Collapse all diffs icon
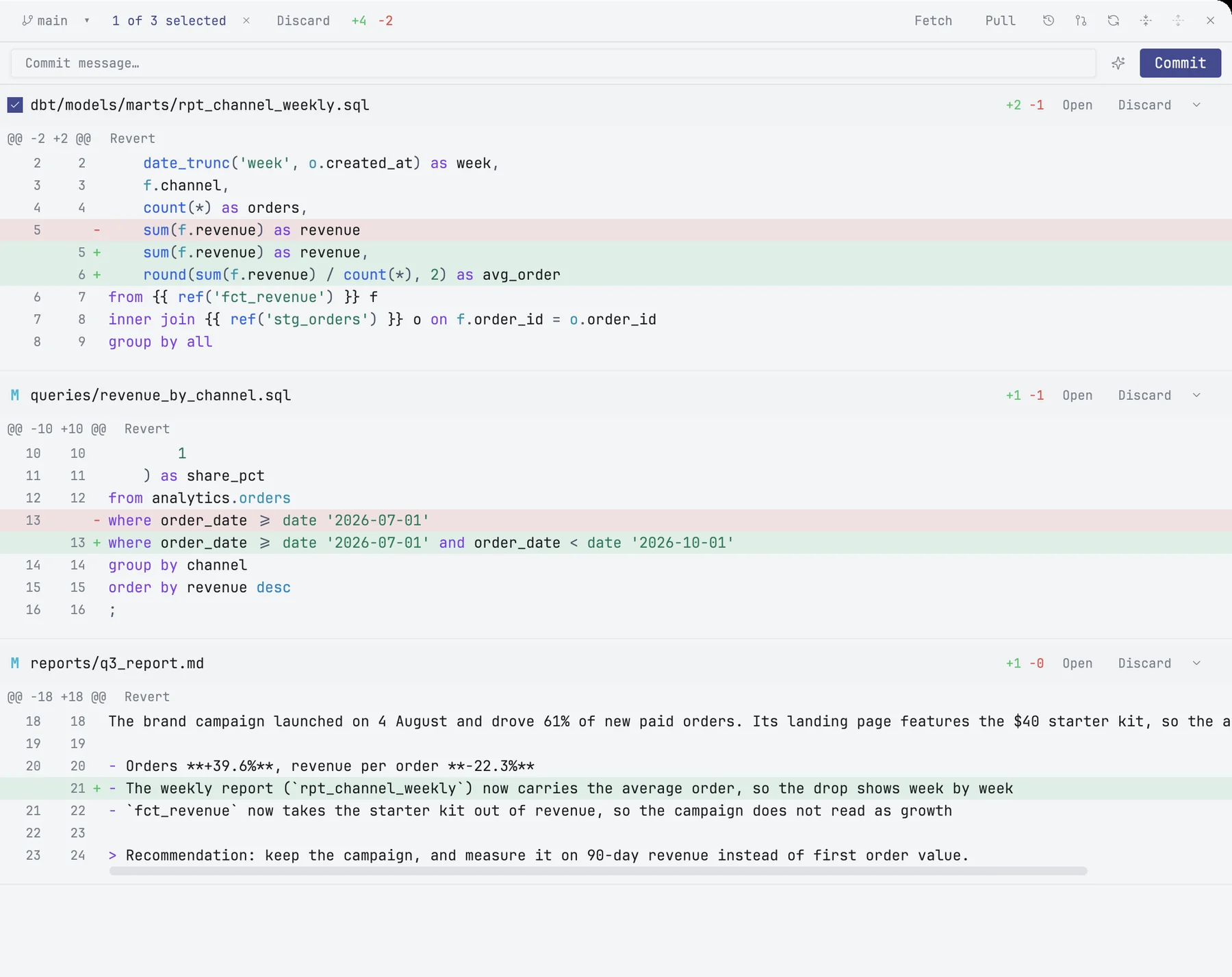 (x=1146, y=21)
